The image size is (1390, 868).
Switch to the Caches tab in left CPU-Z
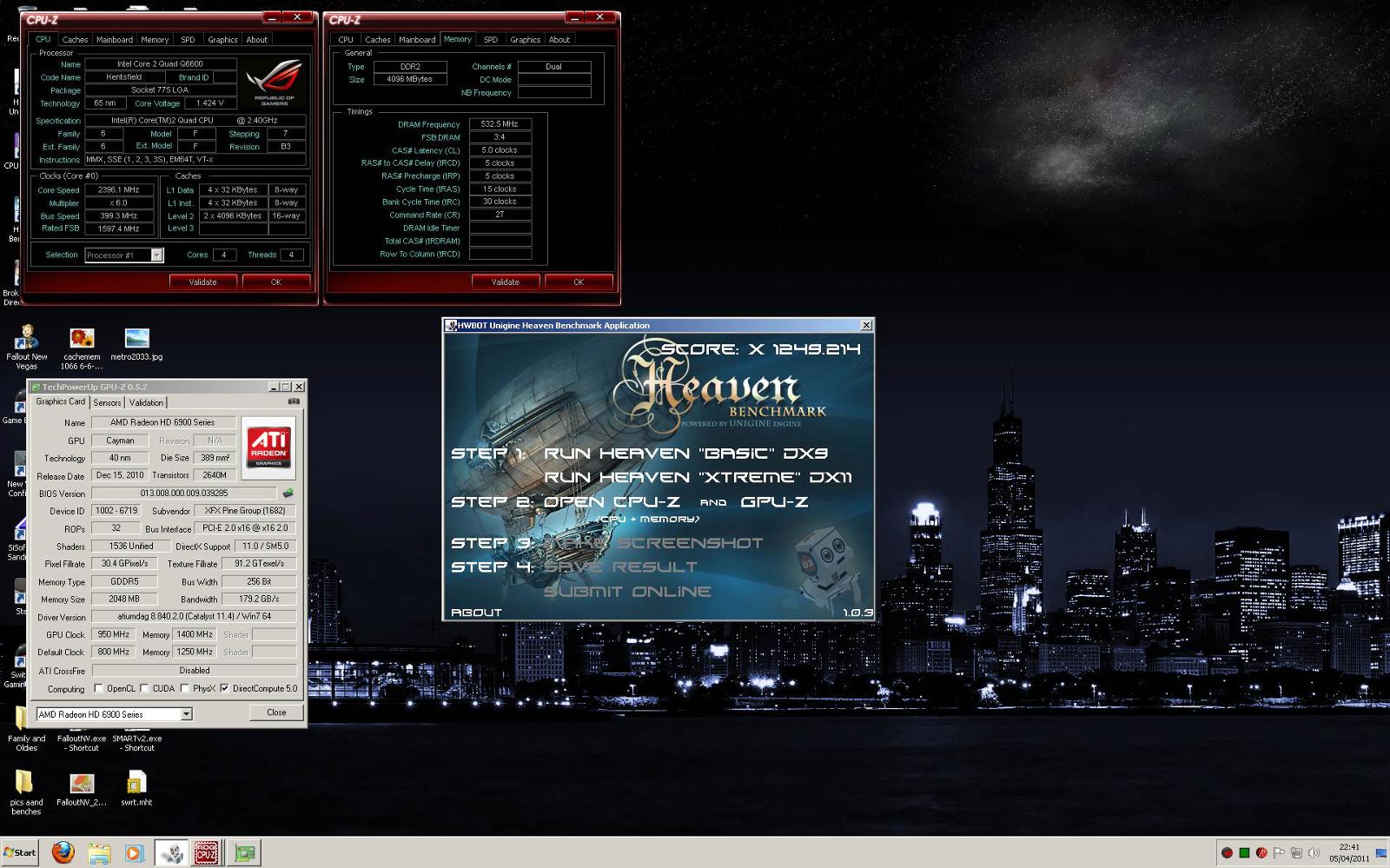[x=75, y=39]
